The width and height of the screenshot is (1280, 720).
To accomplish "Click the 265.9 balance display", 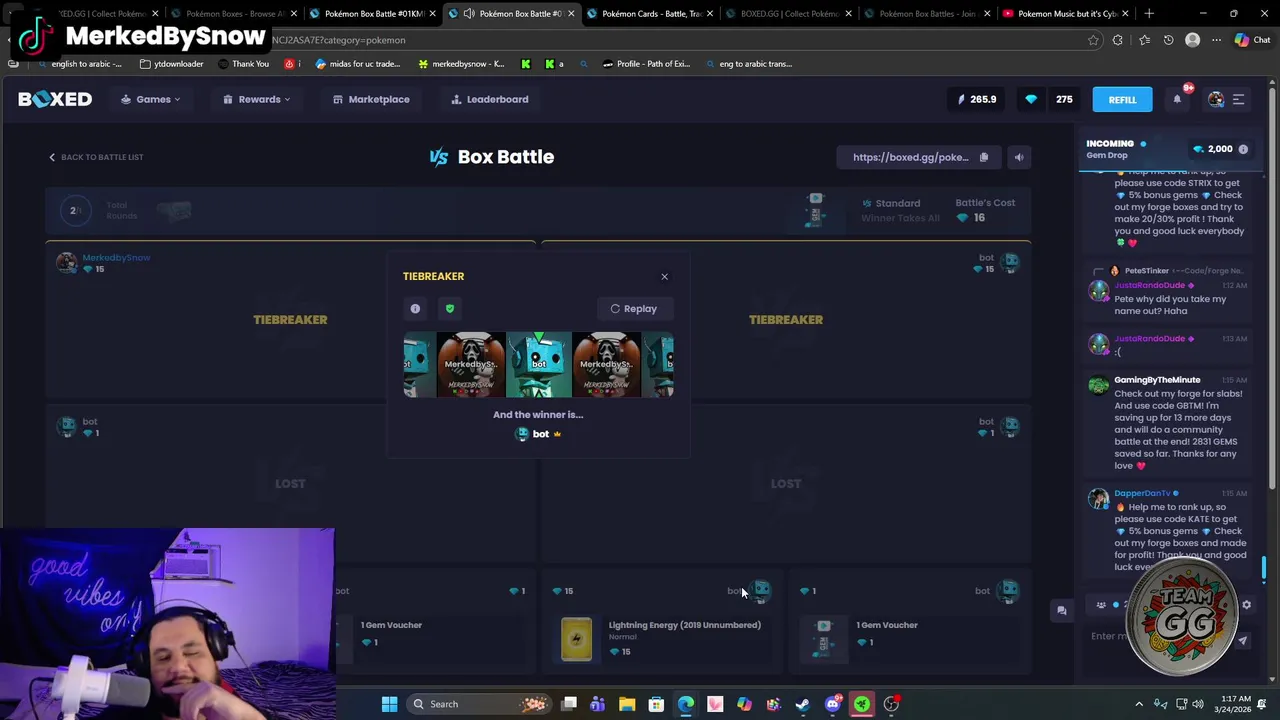I will click(977, 99).
